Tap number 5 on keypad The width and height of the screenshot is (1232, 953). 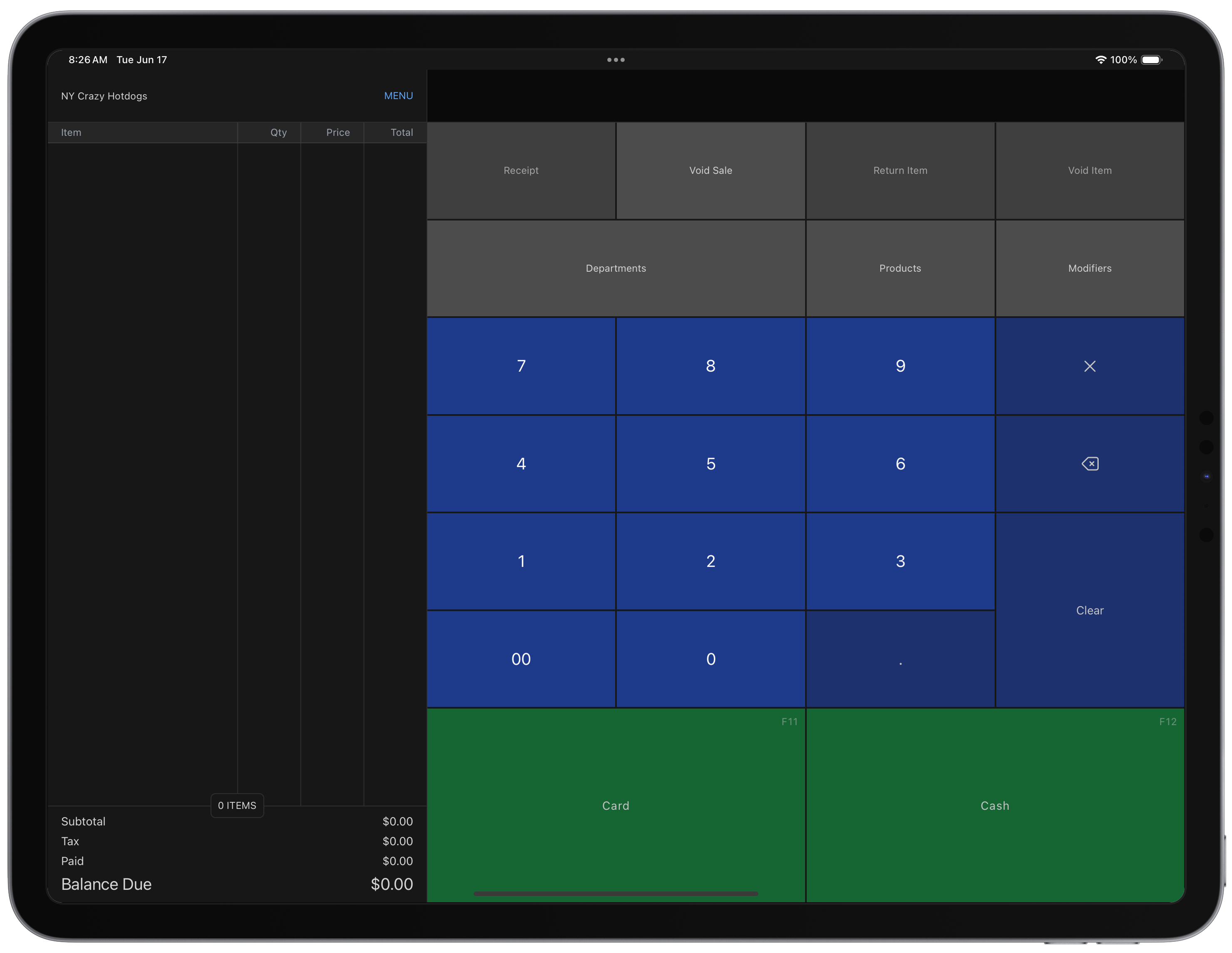click(x=710, y=464)
